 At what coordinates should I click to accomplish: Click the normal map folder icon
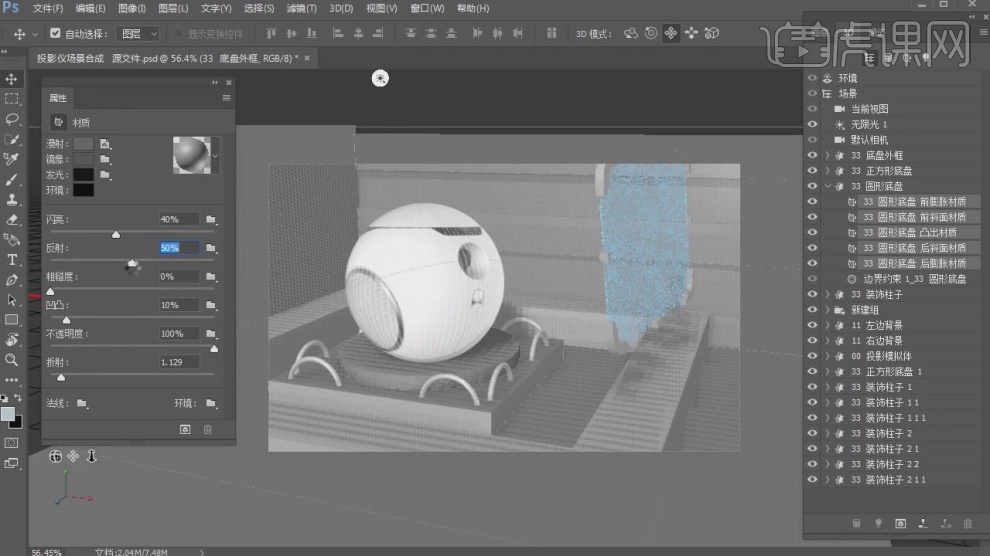click(x=82, y=403)
